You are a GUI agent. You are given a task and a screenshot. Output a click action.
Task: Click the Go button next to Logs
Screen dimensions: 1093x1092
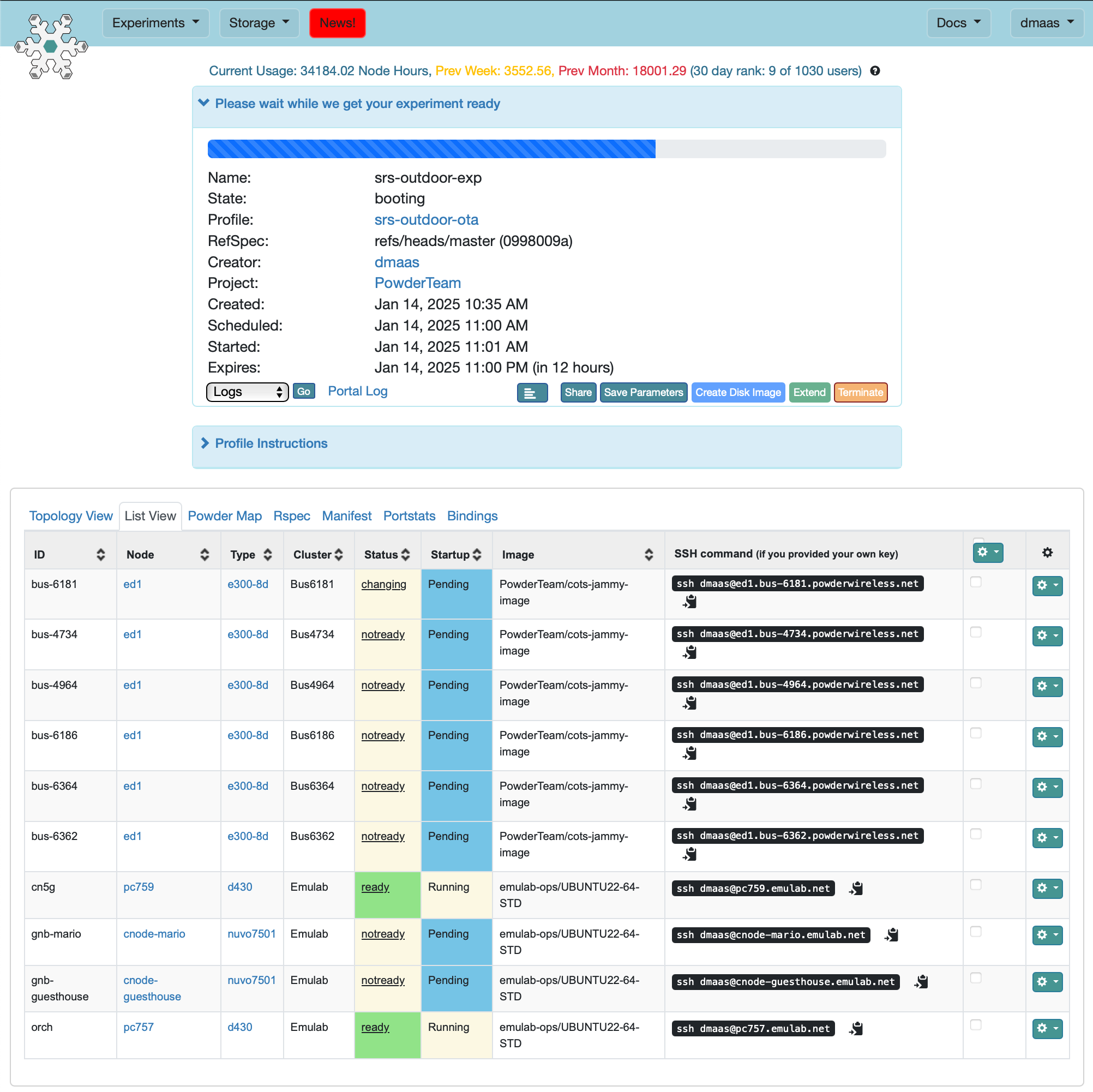point(304,392)
